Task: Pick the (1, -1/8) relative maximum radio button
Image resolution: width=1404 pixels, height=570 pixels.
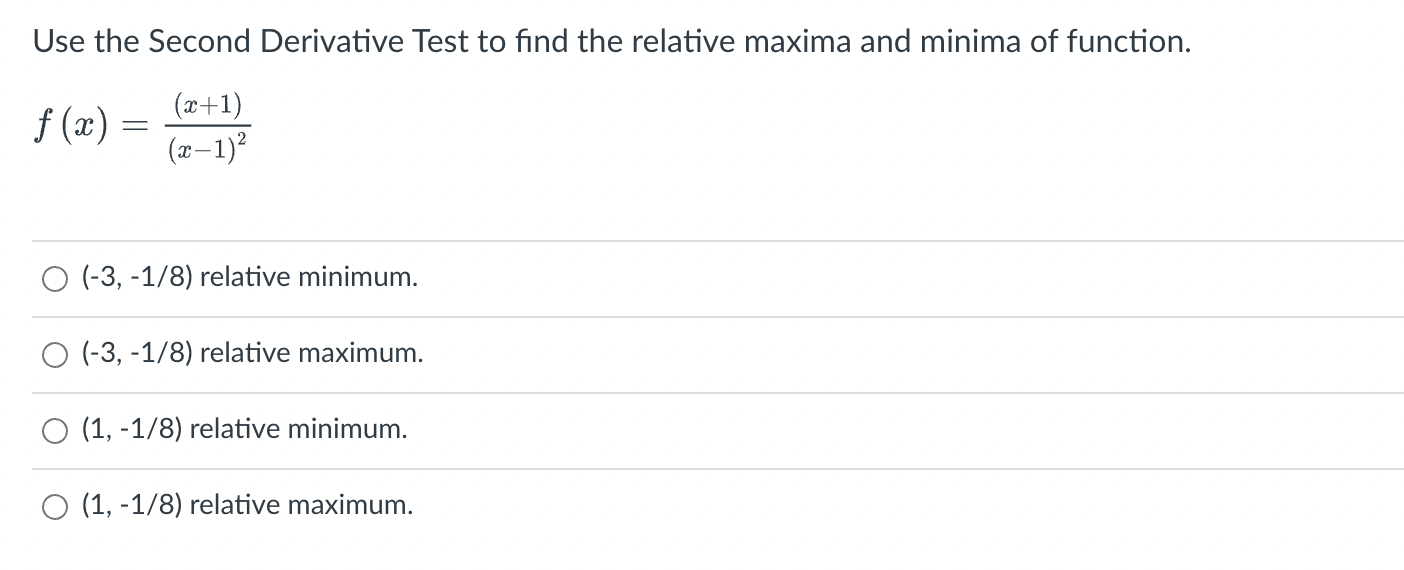Action: 54,507
